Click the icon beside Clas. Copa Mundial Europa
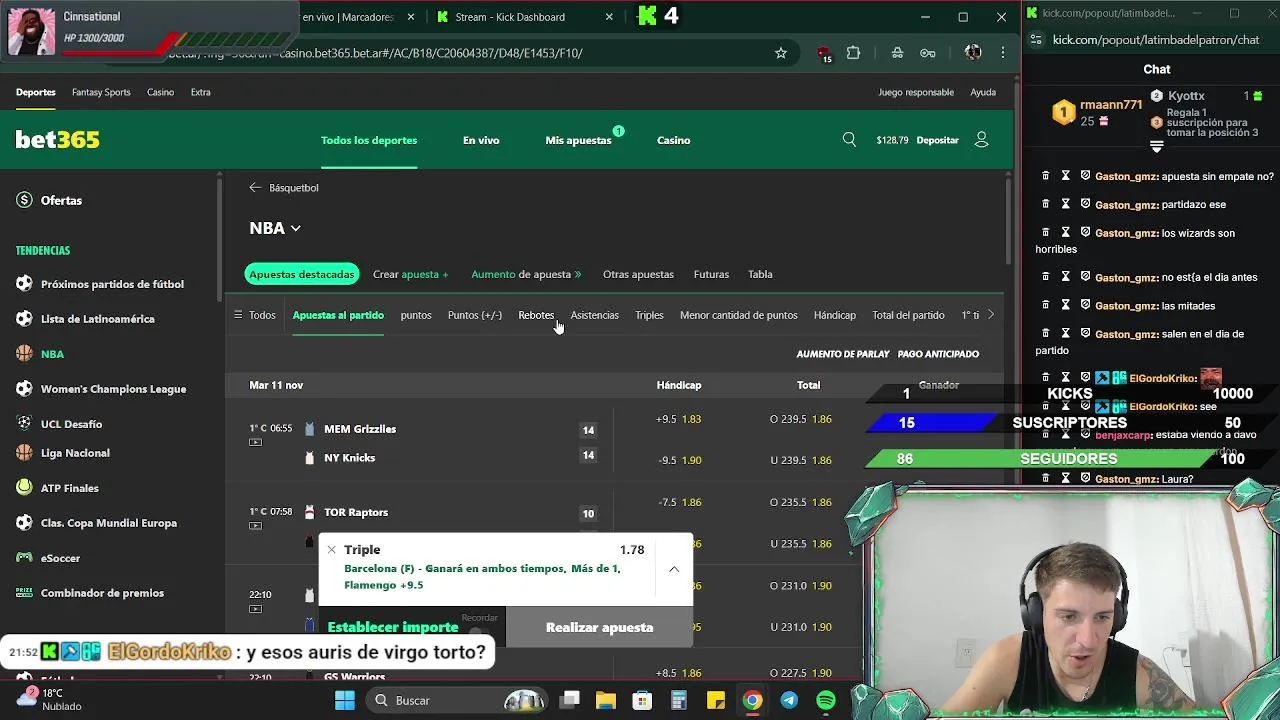The width and height of the screenshot is (1280, 720). pyautogui.click(x=24, y=523)
